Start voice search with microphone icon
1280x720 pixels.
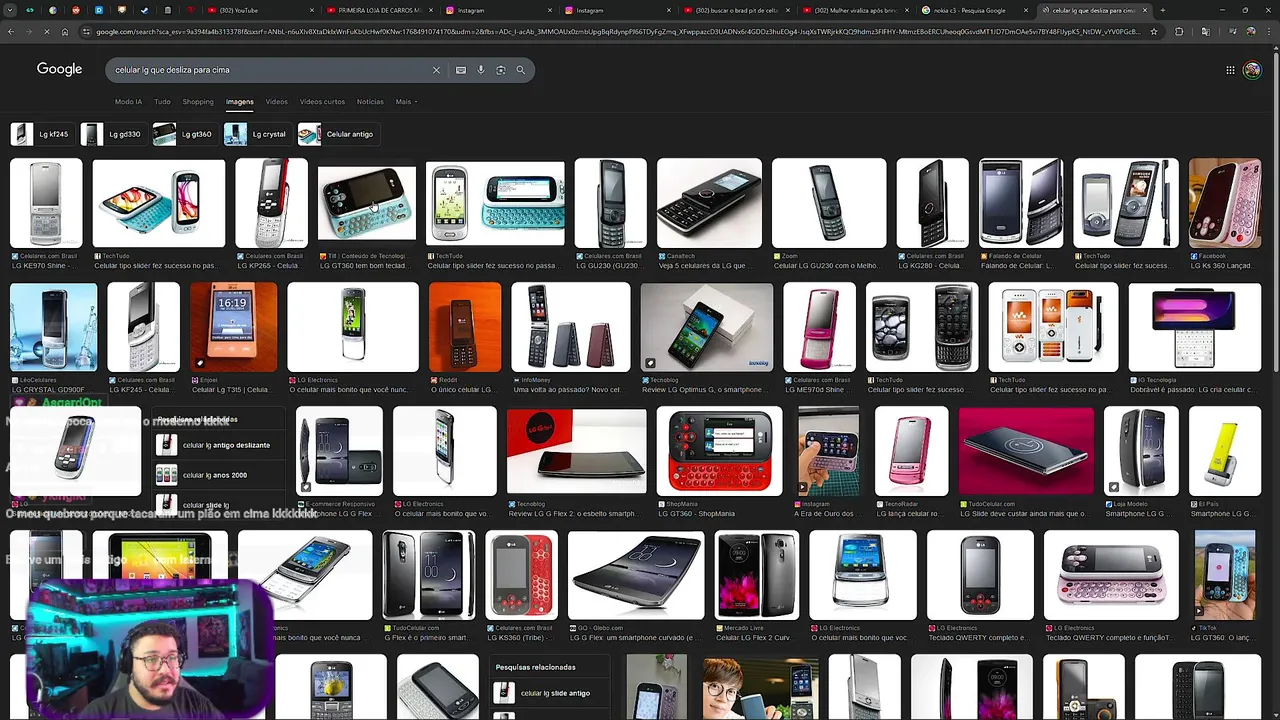[x=481, y=70]
